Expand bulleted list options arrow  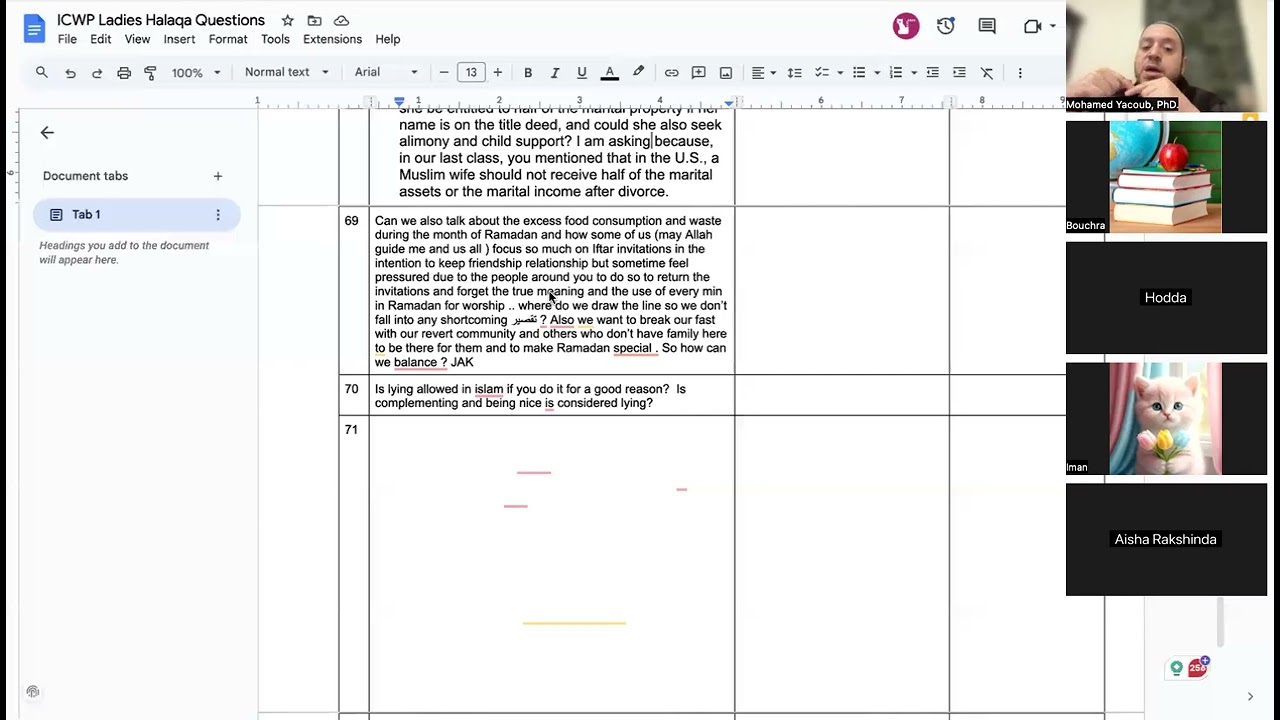click(x=877, y=72)
